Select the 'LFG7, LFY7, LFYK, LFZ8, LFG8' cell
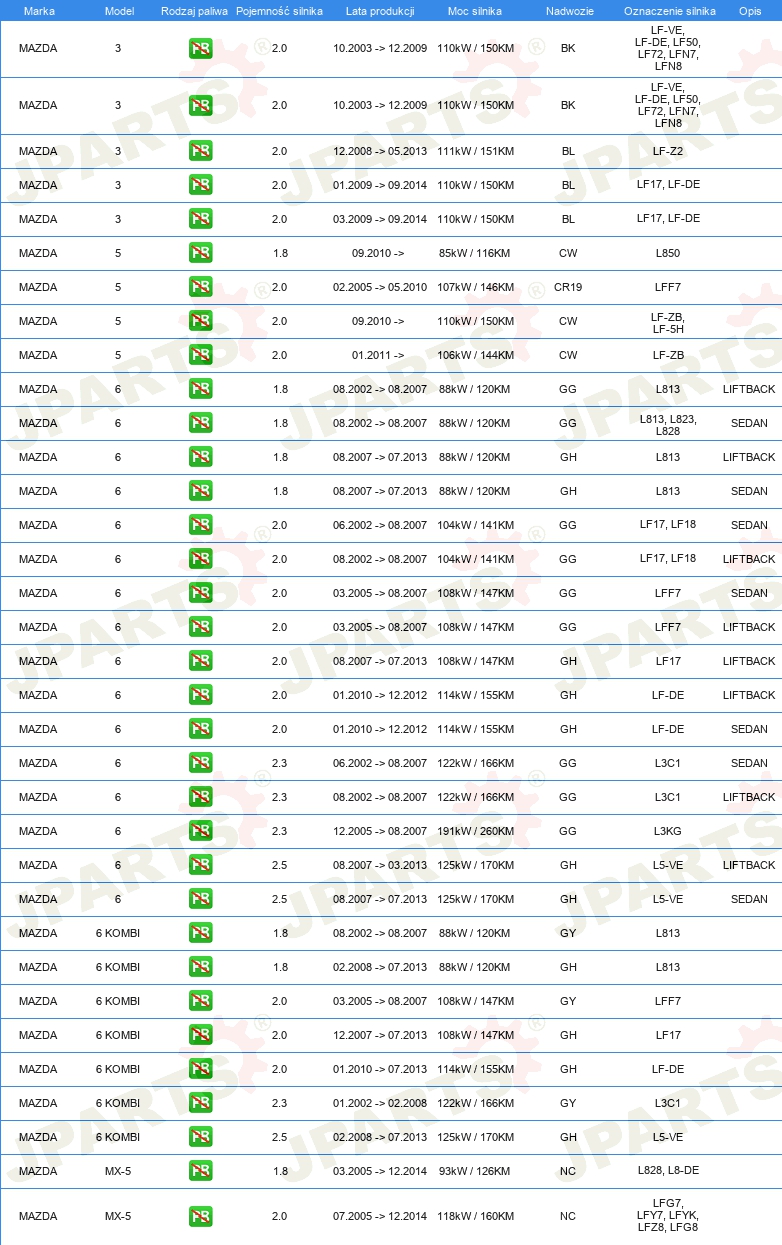The image size is (782, 1245). point(668,1216)
